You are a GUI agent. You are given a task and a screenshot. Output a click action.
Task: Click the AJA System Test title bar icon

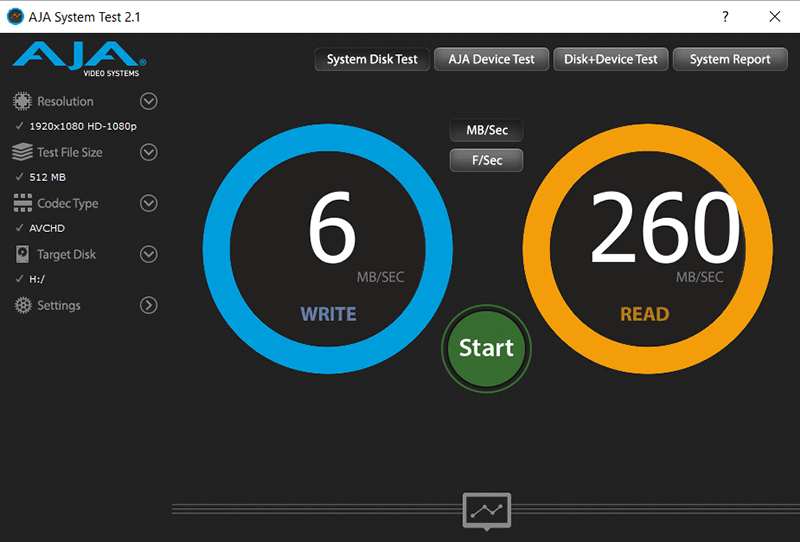15,16
